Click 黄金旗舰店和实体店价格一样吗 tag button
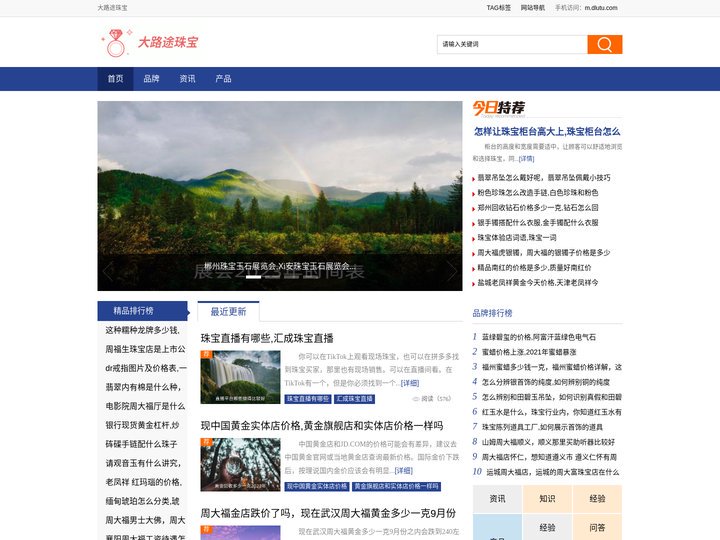This screenshot has height=540, width=720. tap(396, 486)
